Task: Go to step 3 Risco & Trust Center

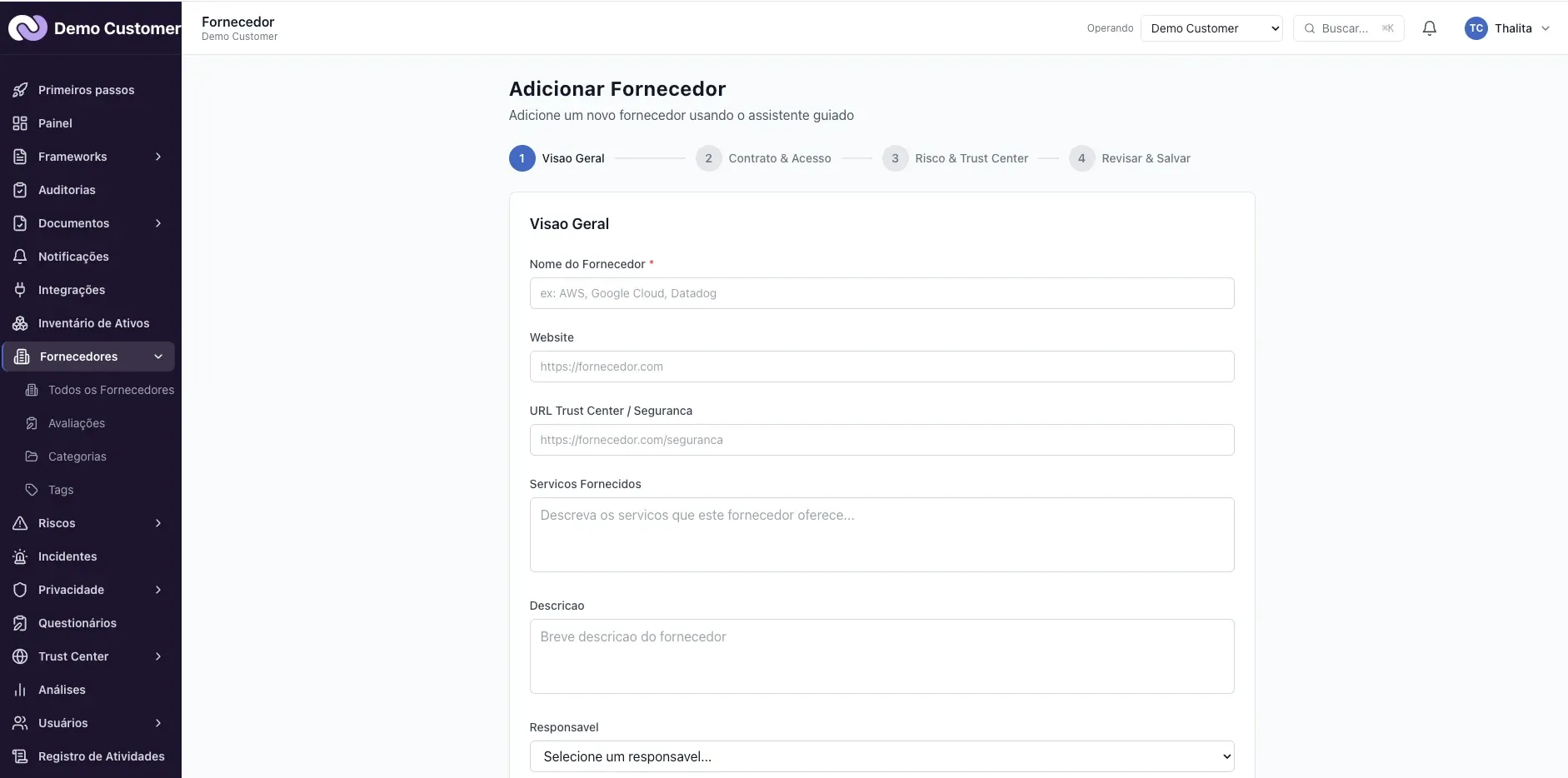Action: (x=955, y=158)
